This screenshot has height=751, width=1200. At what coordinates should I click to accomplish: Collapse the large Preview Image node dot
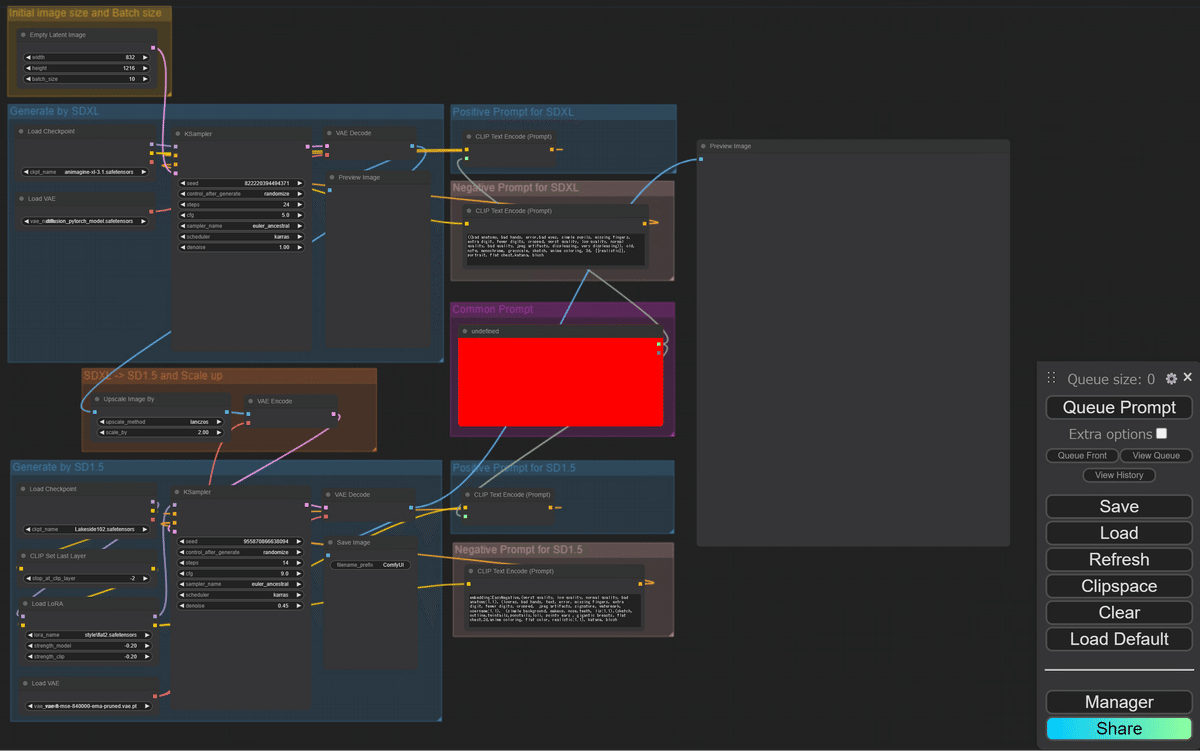point(704,146)
